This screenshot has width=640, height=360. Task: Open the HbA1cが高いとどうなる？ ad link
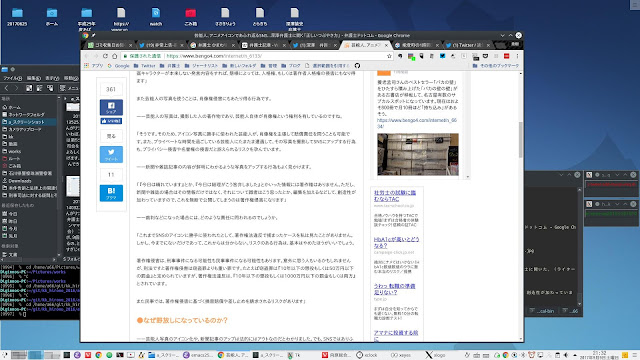click(396, 242)
